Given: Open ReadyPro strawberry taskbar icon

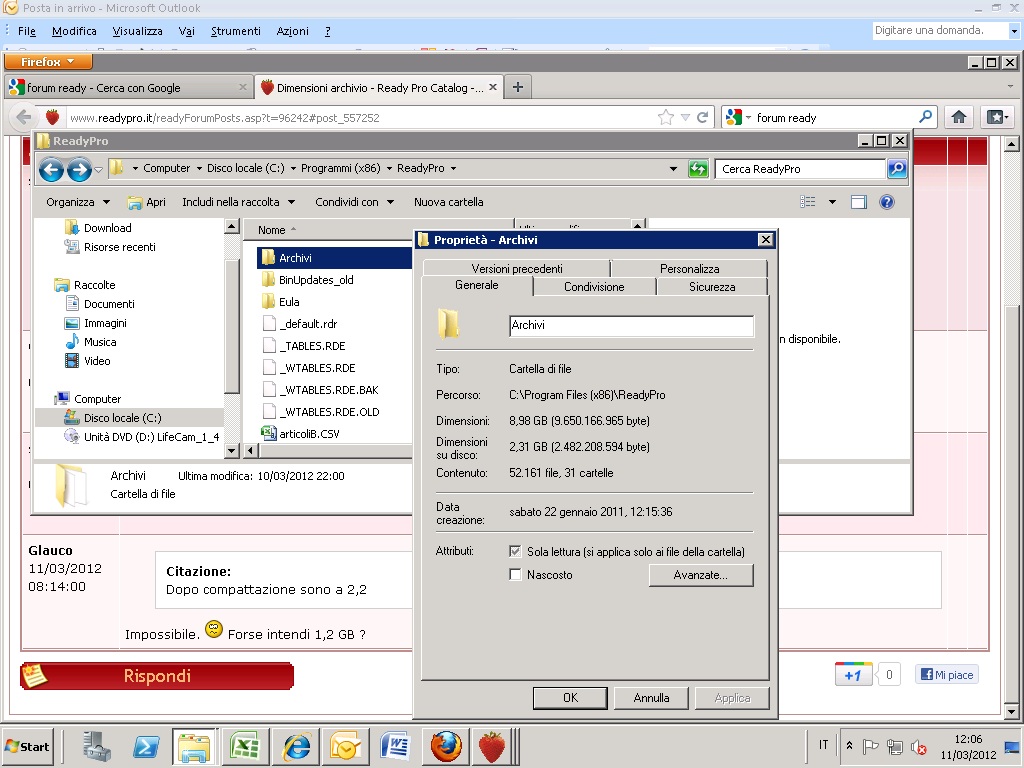Looking at the screenshot, I should [x=492, y=746].
